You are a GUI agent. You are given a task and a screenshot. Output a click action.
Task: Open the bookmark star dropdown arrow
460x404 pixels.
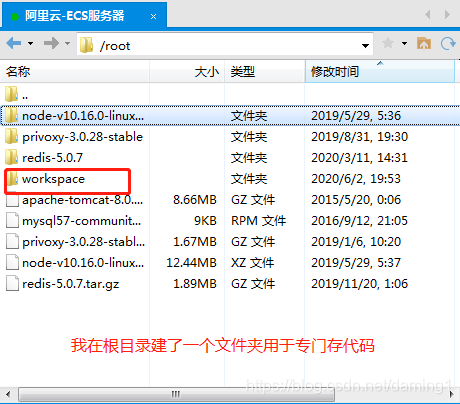(404, 43)
